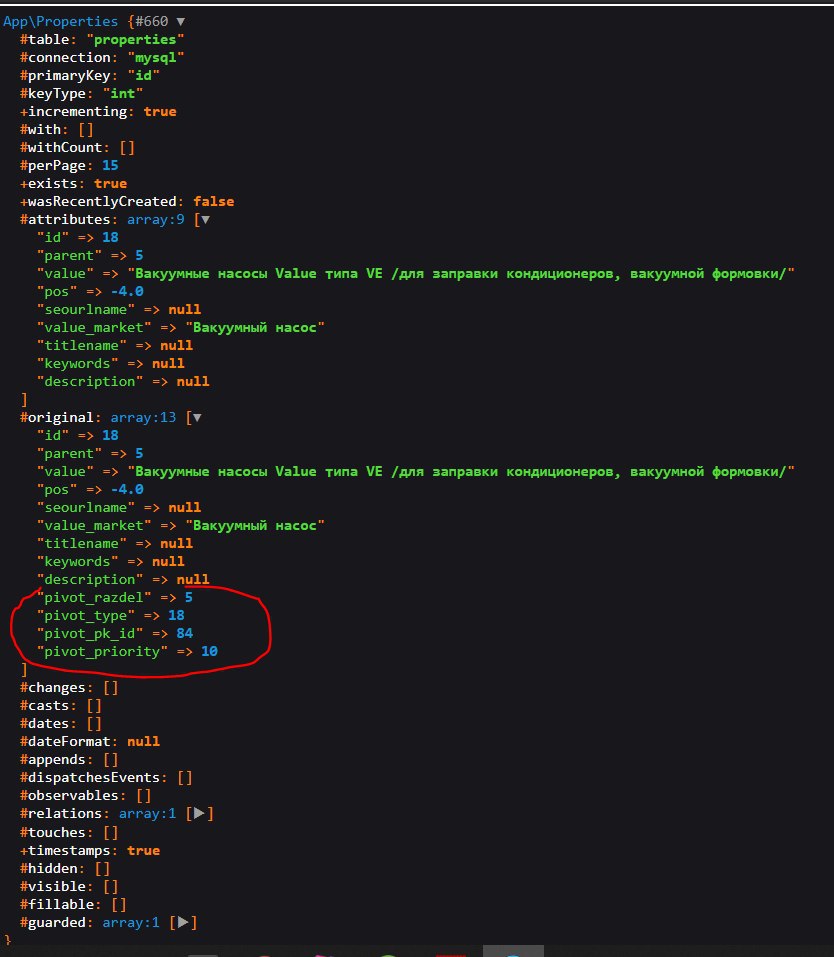The width and height of the screenshot is (834, 957).
Task: Click the #dispatchesEvents empty array brackets
Action: click(185, 778)
